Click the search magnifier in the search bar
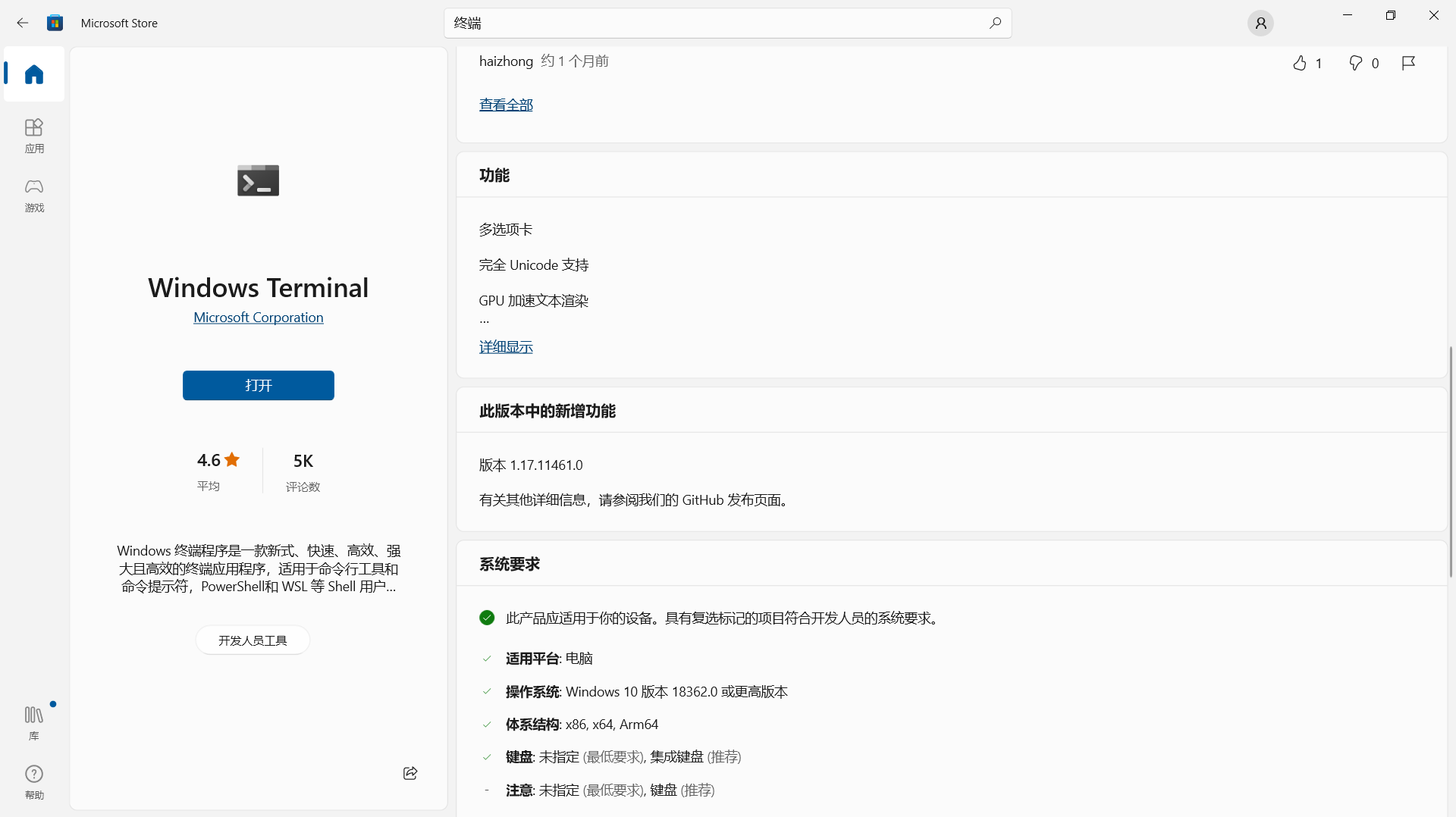1456x817 pixels. (995, 23)
